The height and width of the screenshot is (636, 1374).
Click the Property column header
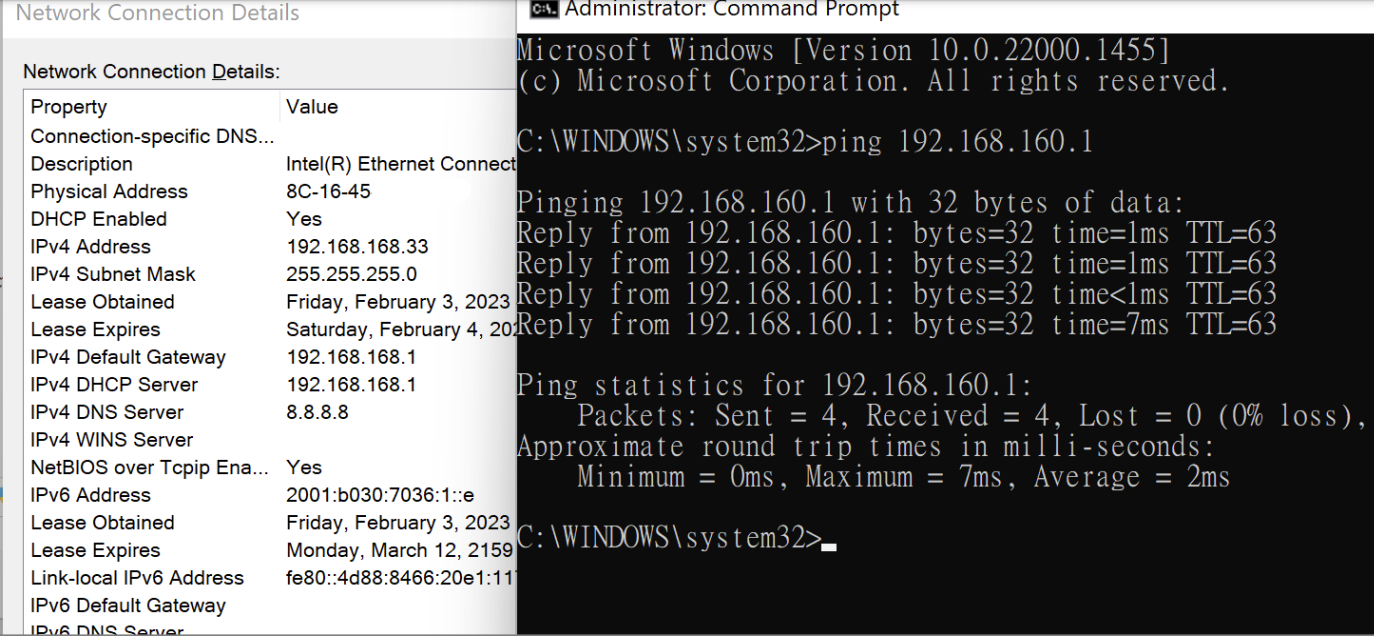pyautogui.click(x=69, y=107)
